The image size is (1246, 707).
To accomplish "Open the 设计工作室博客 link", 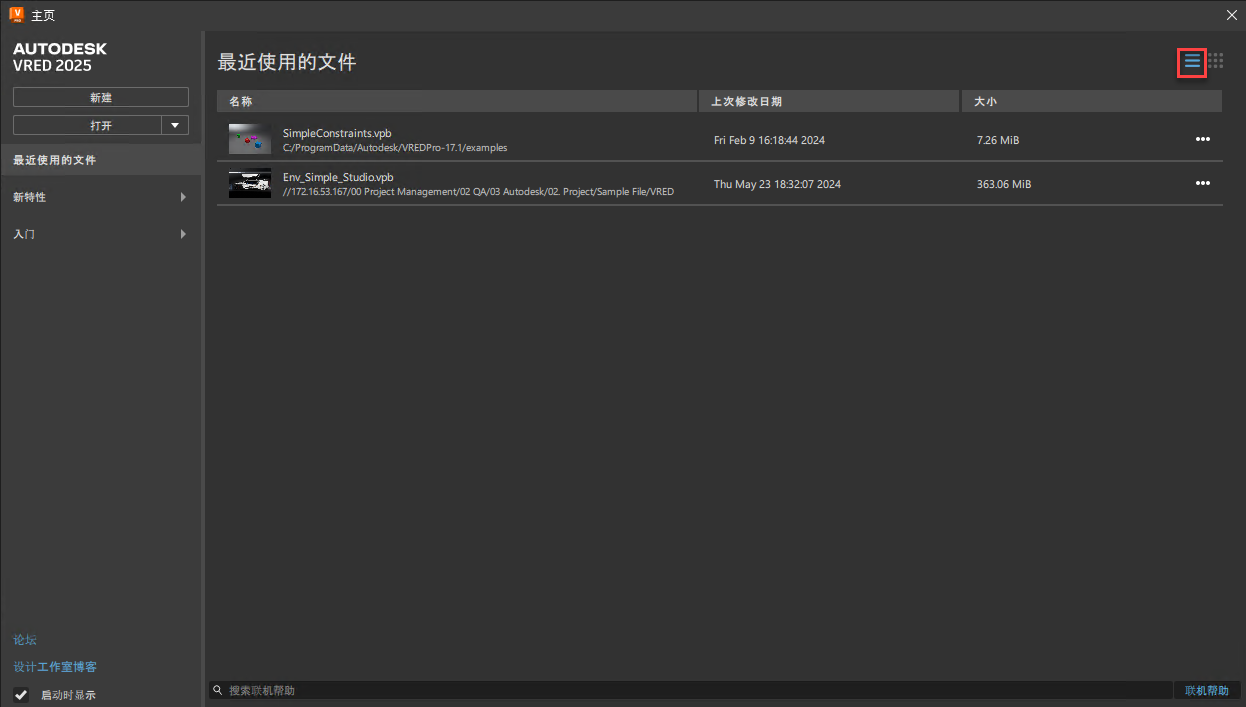I will (x=55, y=667).
